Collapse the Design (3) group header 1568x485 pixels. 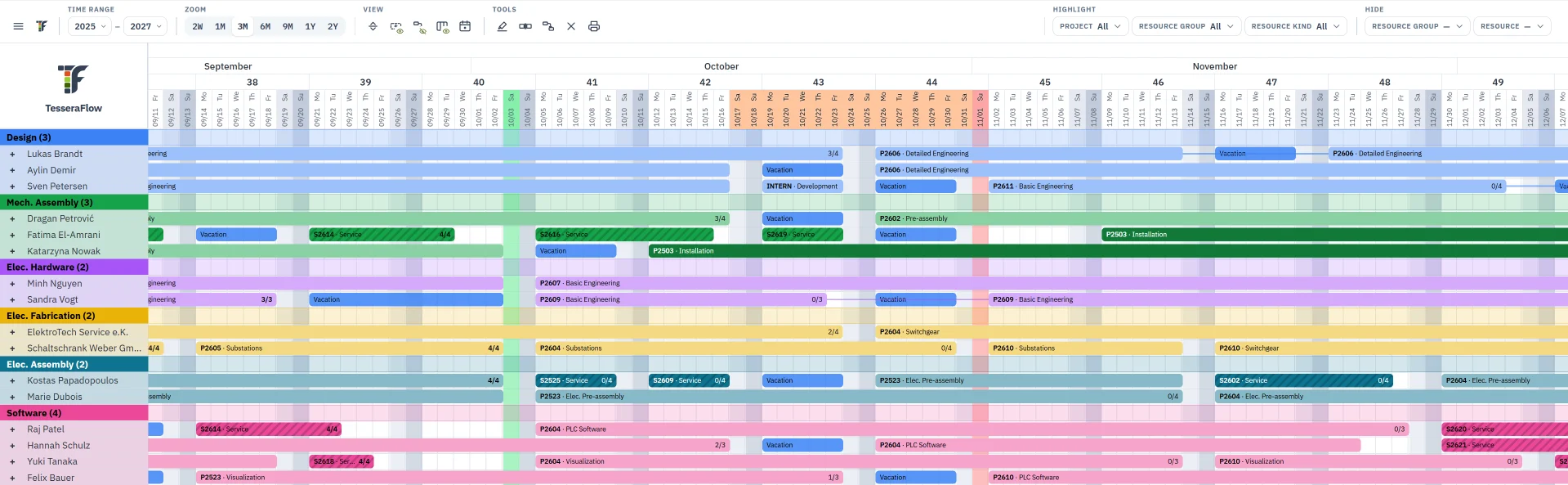(74, 137)
